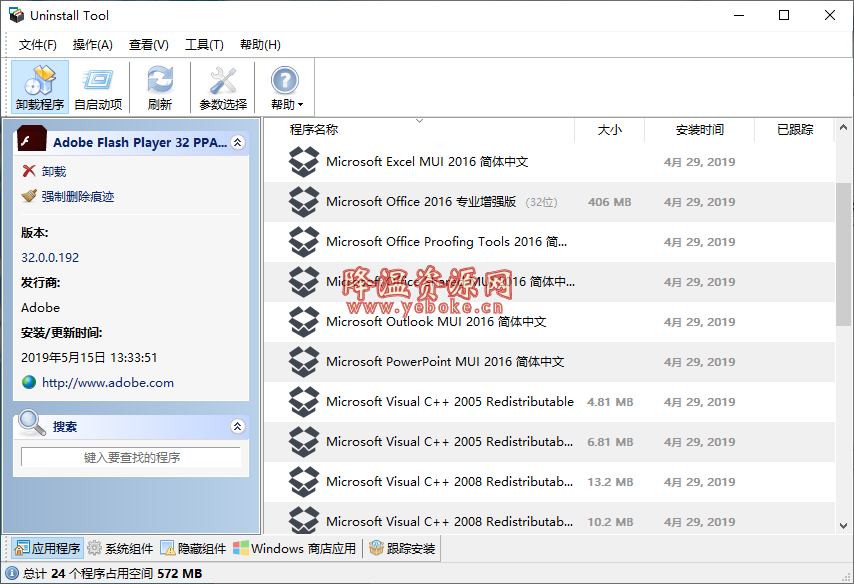Open the 帮助 help toolbar dropdown
Screen dimensions: 854x584
click(x=285, y=87)
